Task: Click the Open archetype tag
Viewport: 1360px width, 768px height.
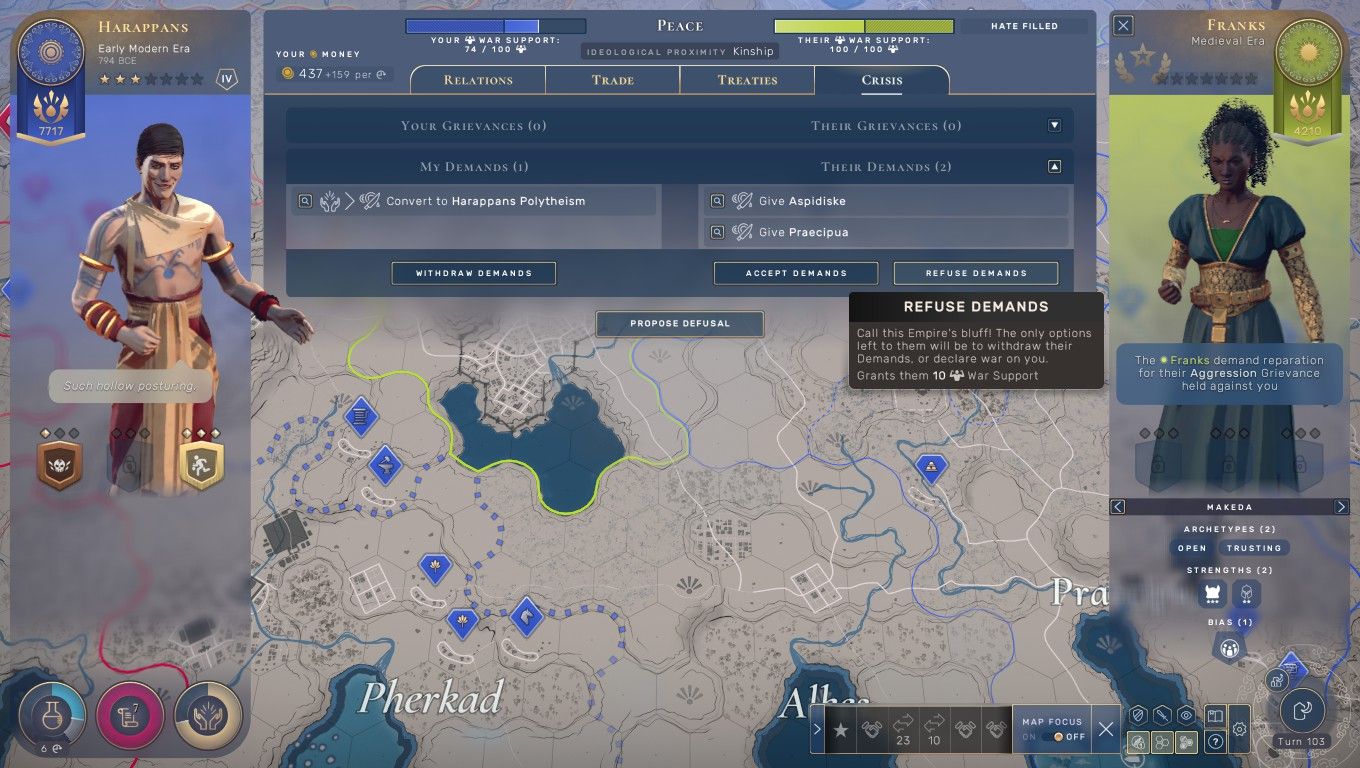Action: tap(1192, 548)
